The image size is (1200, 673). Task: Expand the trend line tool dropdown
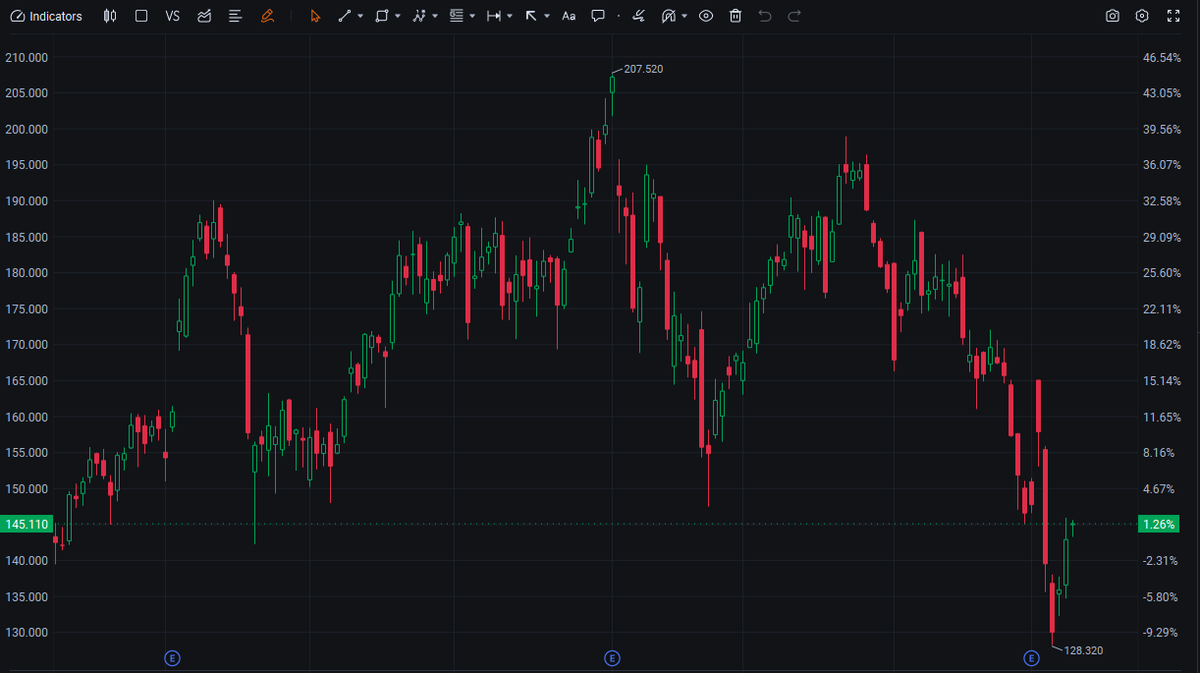360,16
